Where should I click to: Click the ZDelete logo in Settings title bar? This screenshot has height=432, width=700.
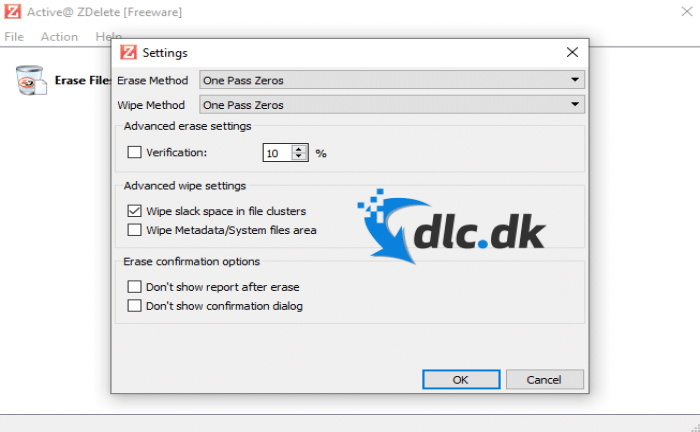(x=128, y=52)
